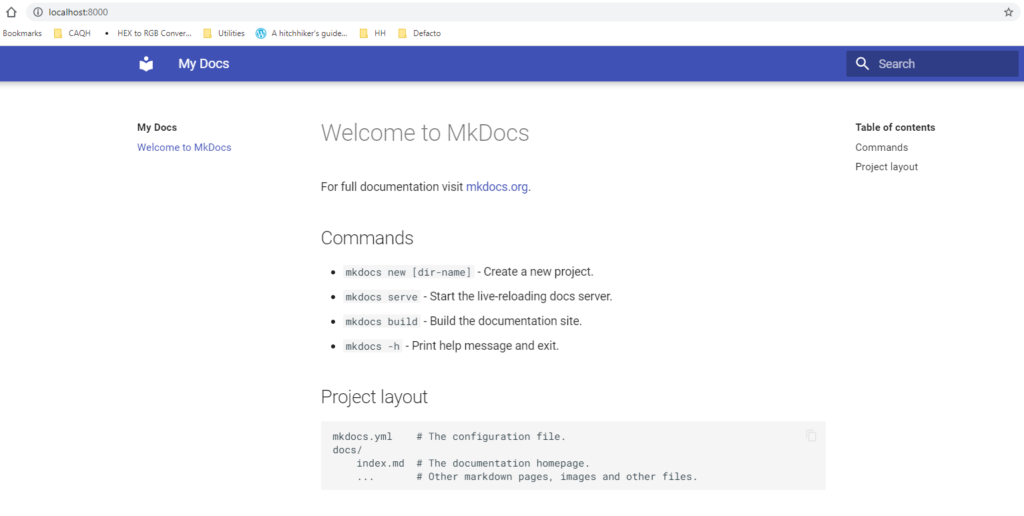Open the HH bookmark folder
The image size is (1024, 516).
click(x=373, y=33)
